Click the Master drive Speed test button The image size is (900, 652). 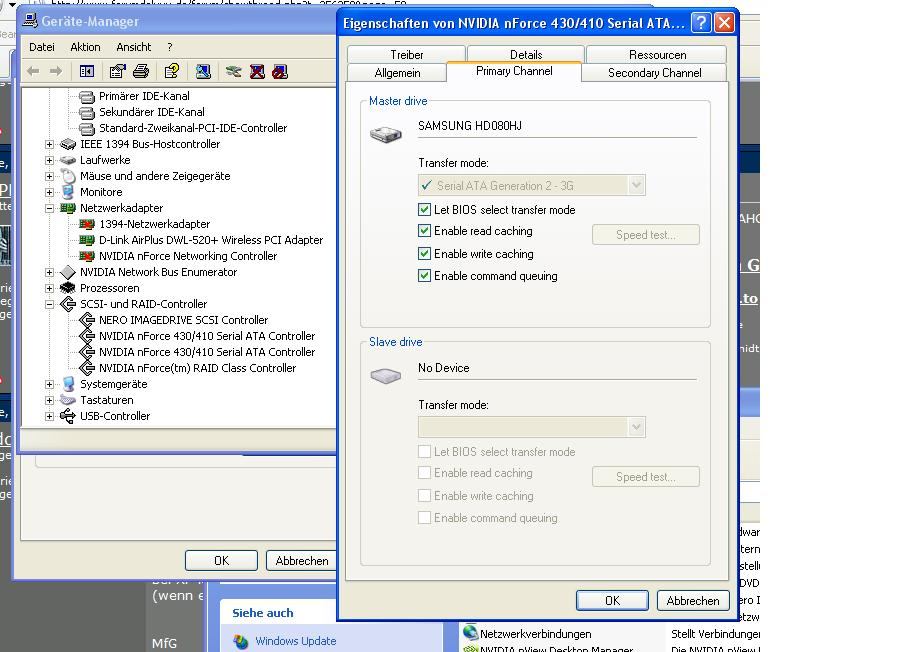[646, 235]
